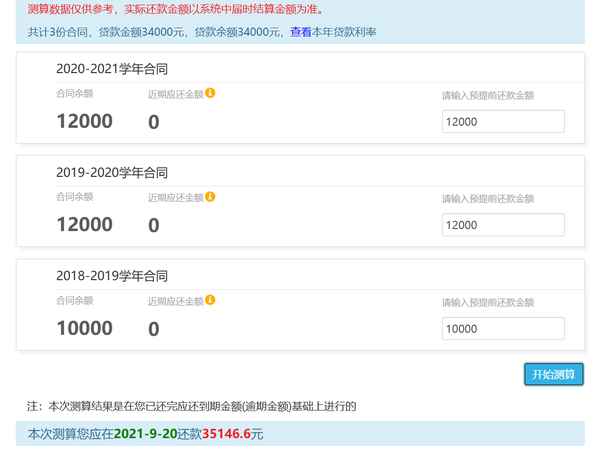Click the 2018-2019学年合同 heading
The width and height of the screenshot is (600, 455).
click(112, 276)
